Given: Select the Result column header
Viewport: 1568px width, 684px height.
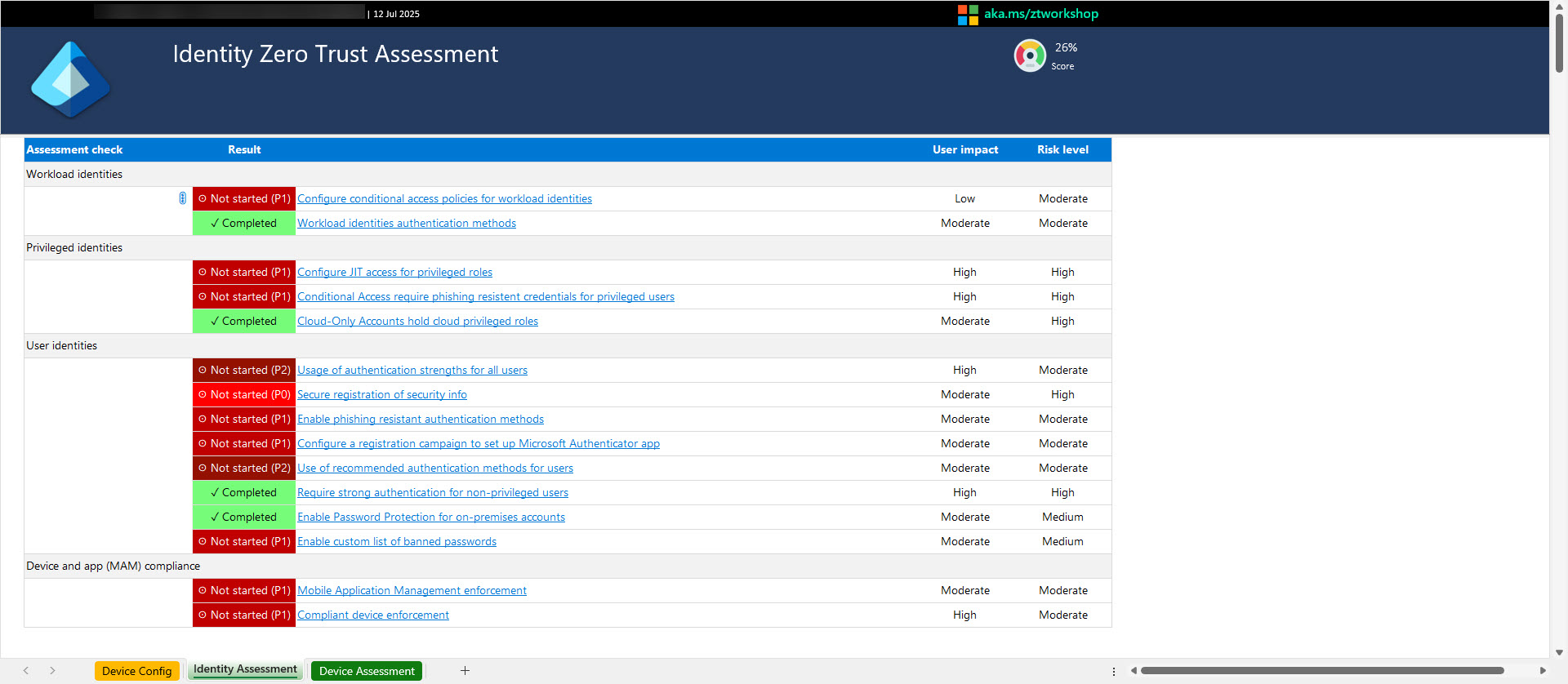Looking at the screenshot, I should 244,149.
